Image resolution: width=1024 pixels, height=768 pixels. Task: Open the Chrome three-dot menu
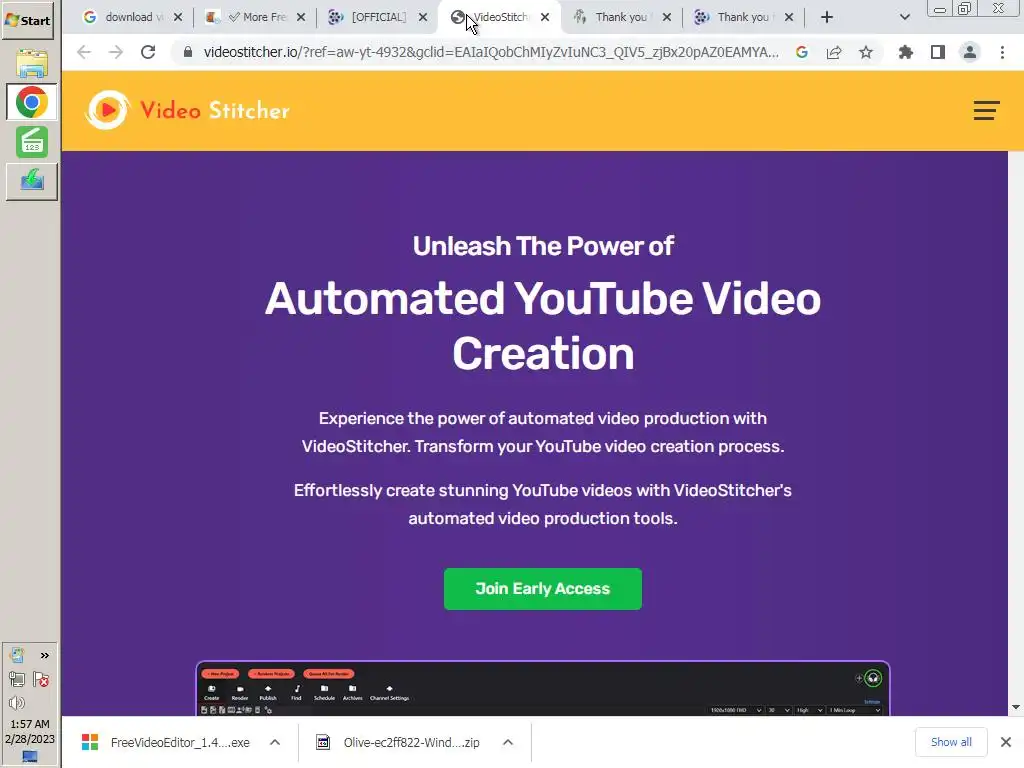click(1002, 52)
